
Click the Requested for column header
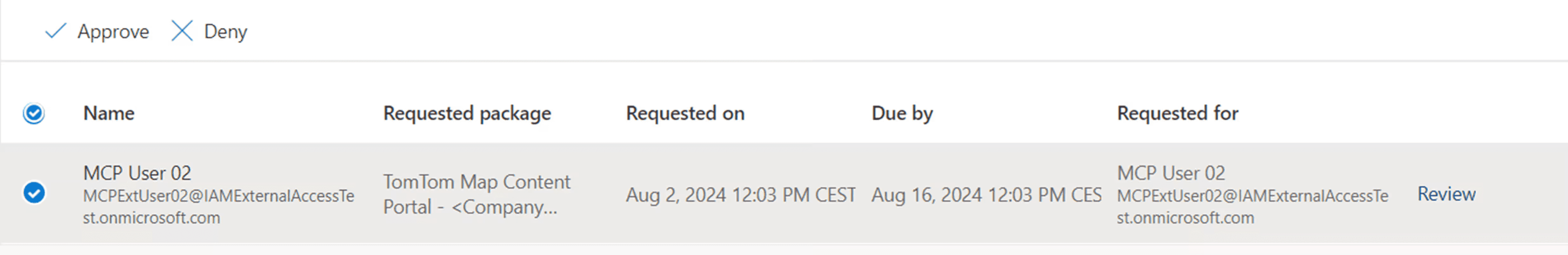1177,113
